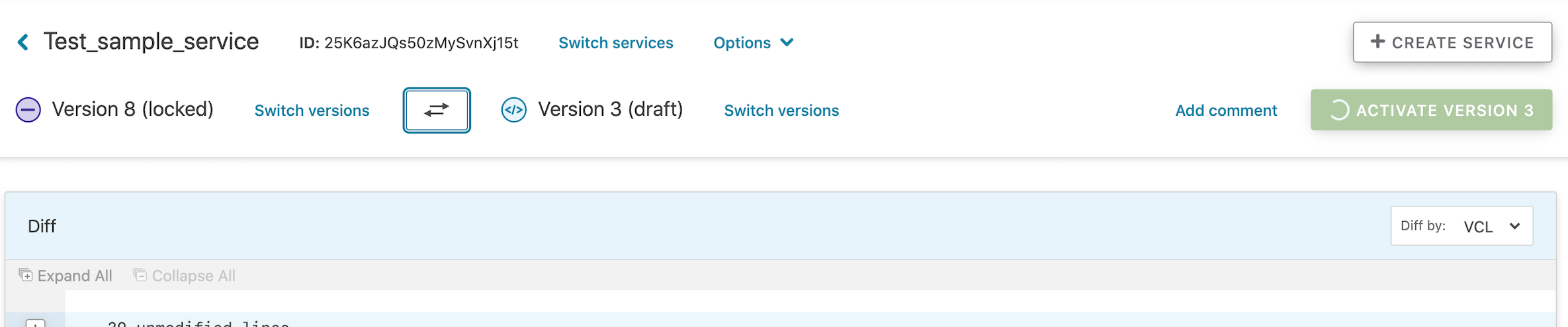Screen dimensions: 1568x327
Task: Click the locked Version 8 minus-circle icon
Action: tap(28, 110)
